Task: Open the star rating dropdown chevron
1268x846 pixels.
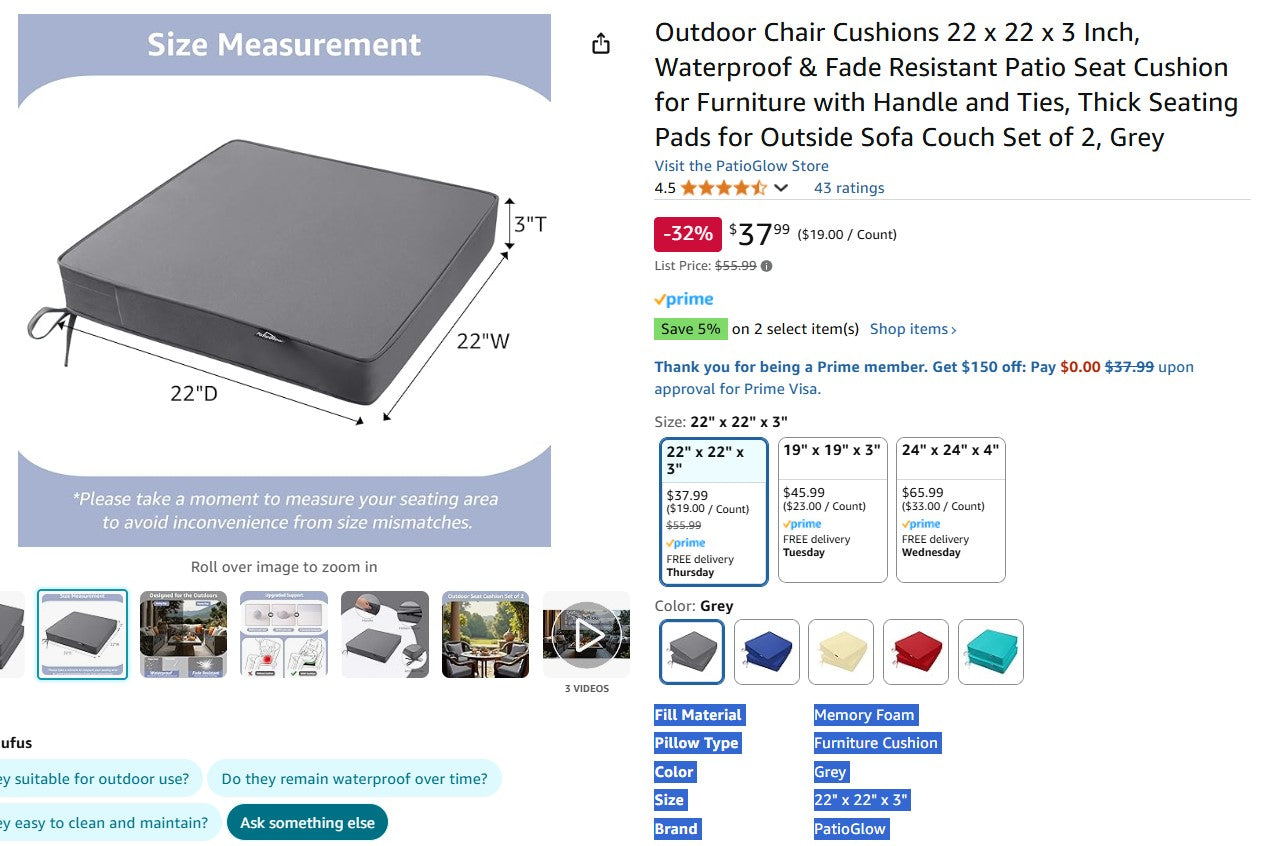Action: click(x=781, y=188)
